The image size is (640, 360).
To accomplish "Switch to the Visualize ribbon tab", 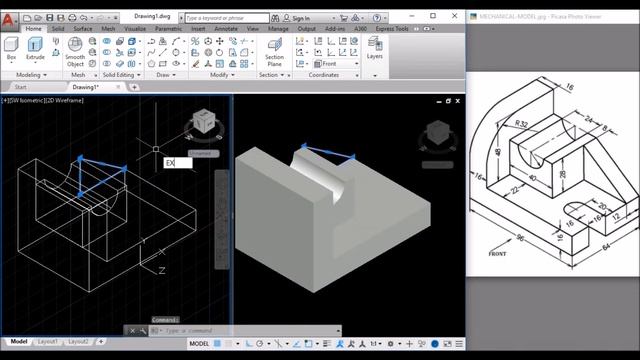I will (135, 29).
